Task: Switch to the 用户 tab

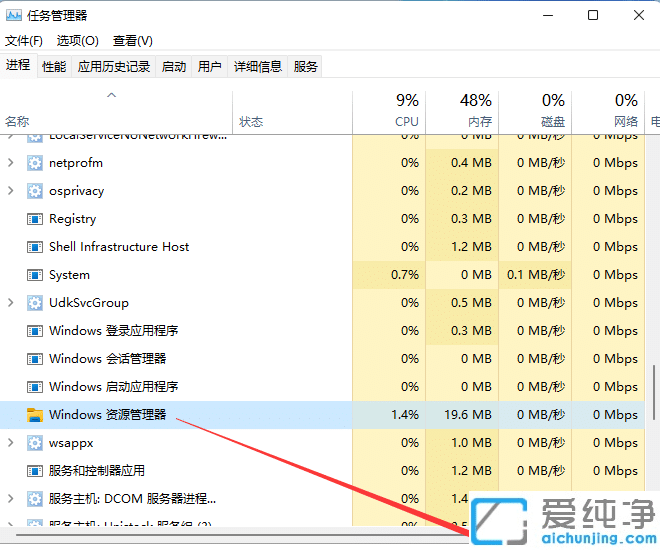Action: point(210,66)
